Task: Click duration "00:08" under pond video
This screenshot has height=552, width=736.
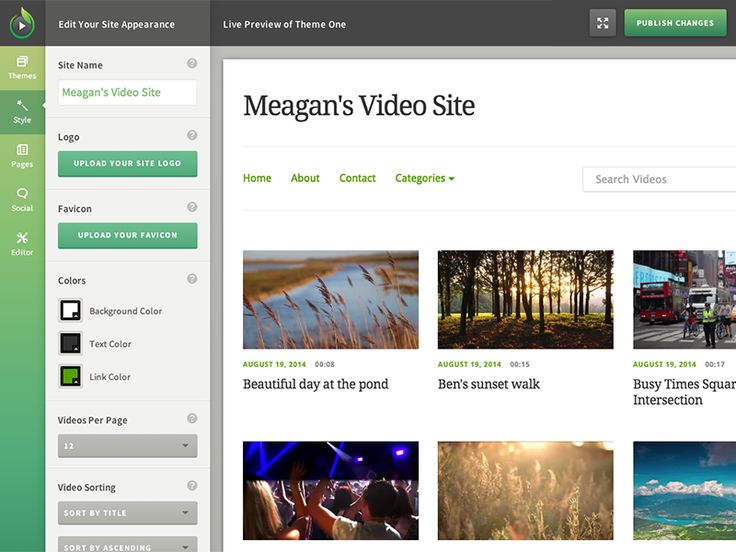Action: pos(324,364)
